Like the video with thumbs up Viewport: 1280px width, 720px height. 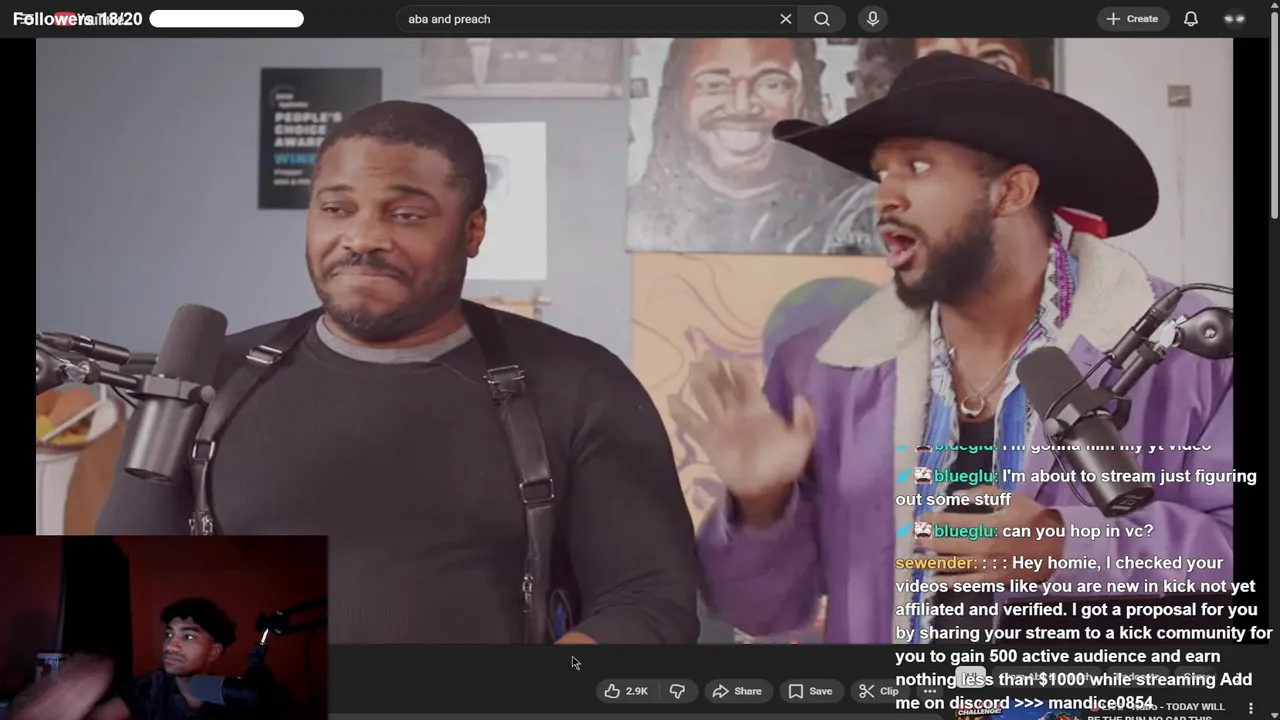[x=627, y=691]
